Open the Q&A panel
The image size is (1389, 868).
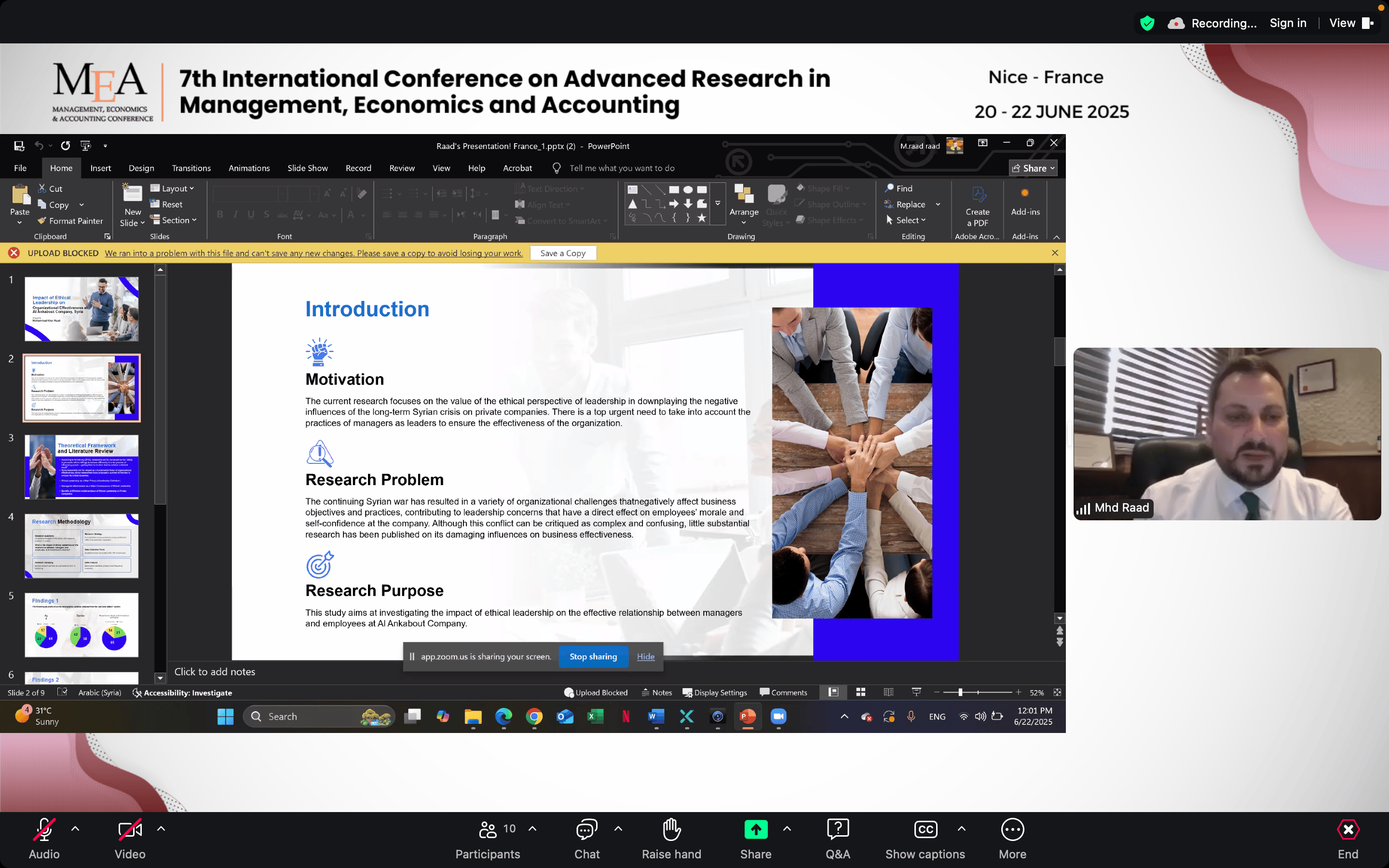click(837, 829)
